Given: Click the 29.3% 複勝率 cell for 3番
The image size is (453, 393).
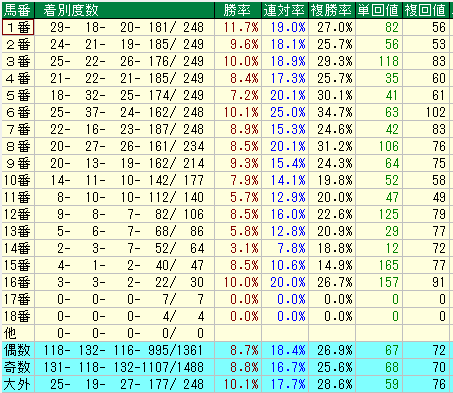Looking at the screenshot, I should [x=332, y=61].
